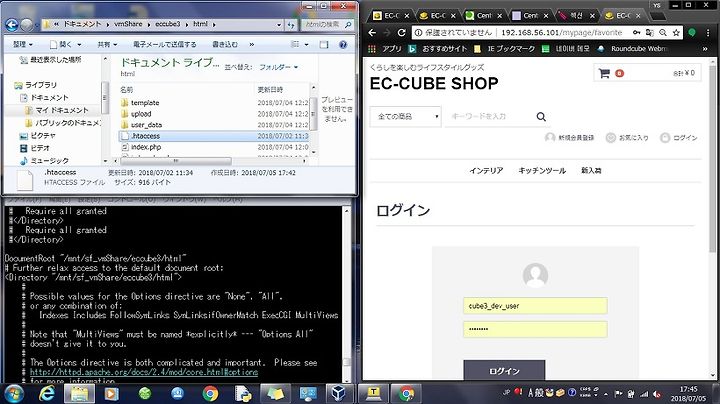Click zoom magnifier icon in address bar
Viewport: 720px width, 404px height.
pyautogui.click(x=663, y=33)
